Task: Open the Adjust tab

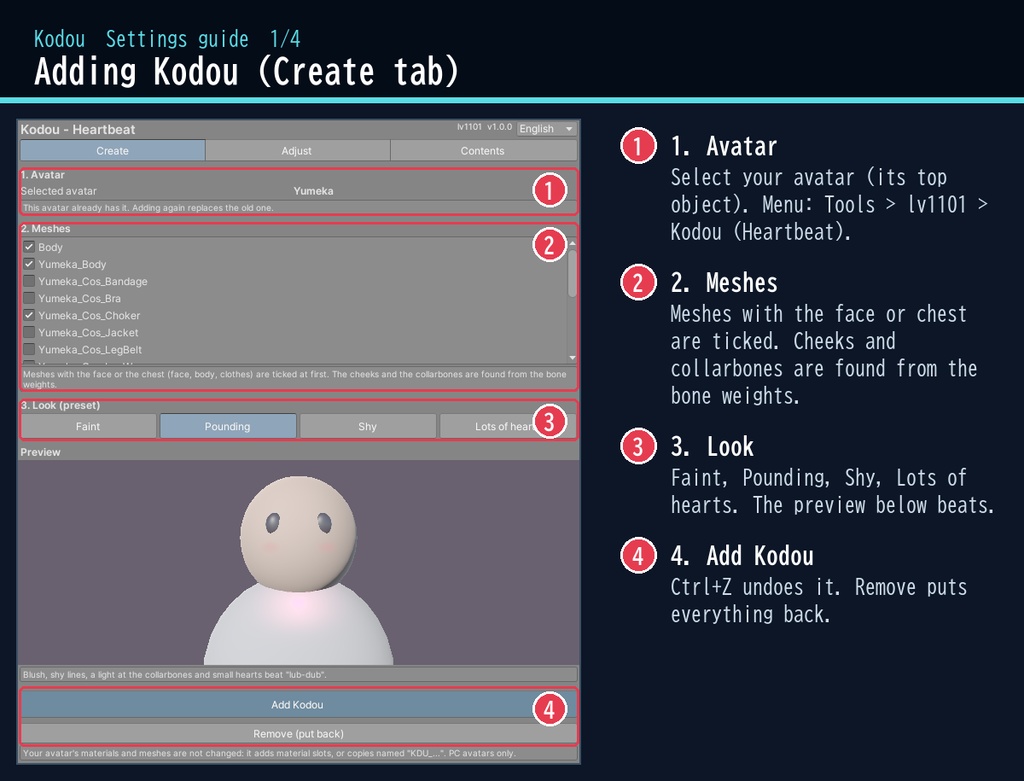Action: (x=297, y=150)
